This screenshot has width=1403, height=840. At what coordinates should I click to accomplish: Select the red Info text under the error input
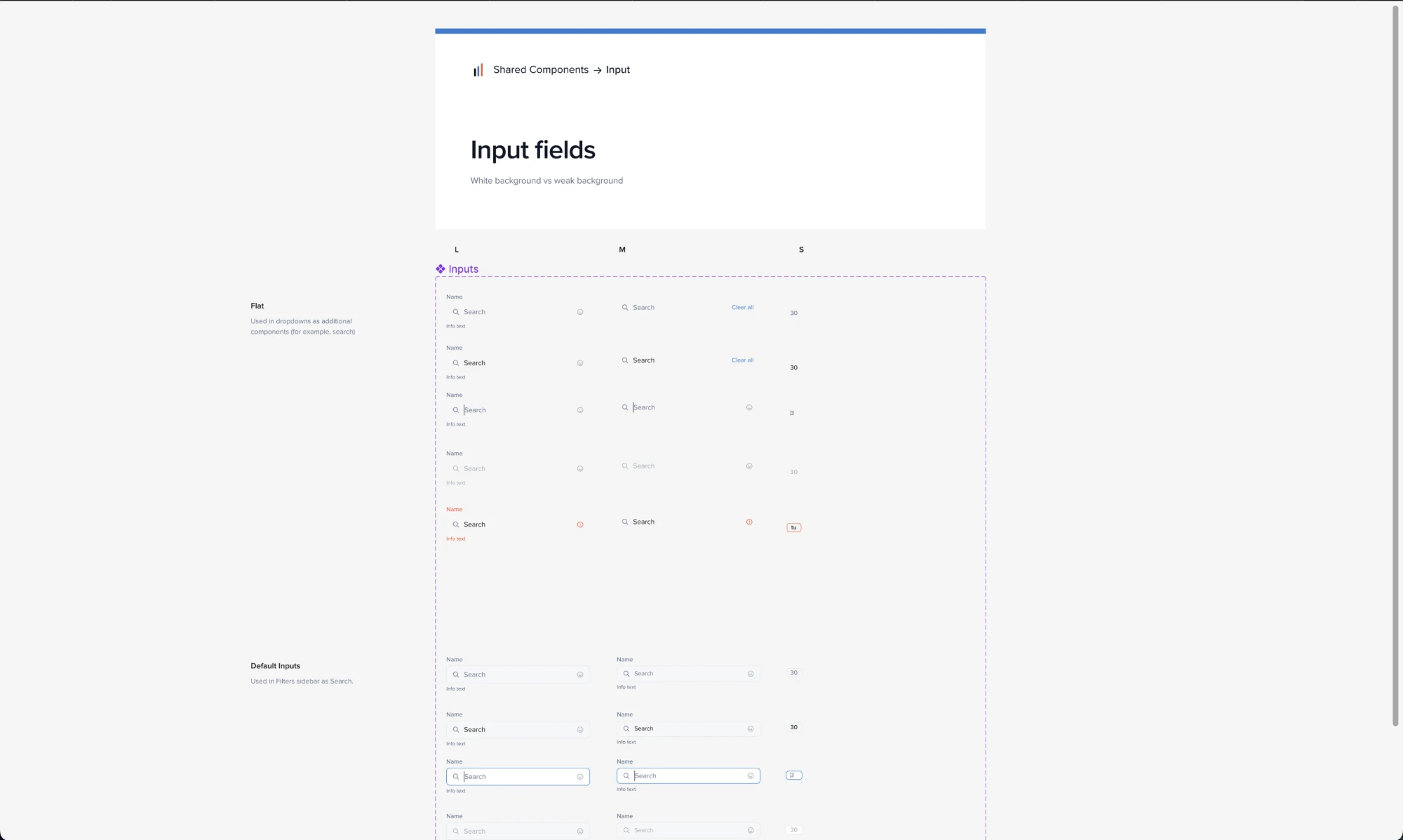[x=456, y=538]
